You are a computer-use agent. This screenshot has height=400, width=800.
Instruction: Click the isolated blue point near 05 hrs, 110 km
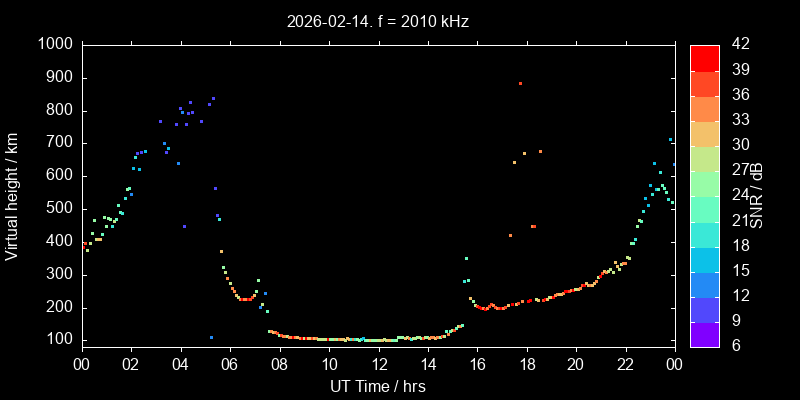211,338
